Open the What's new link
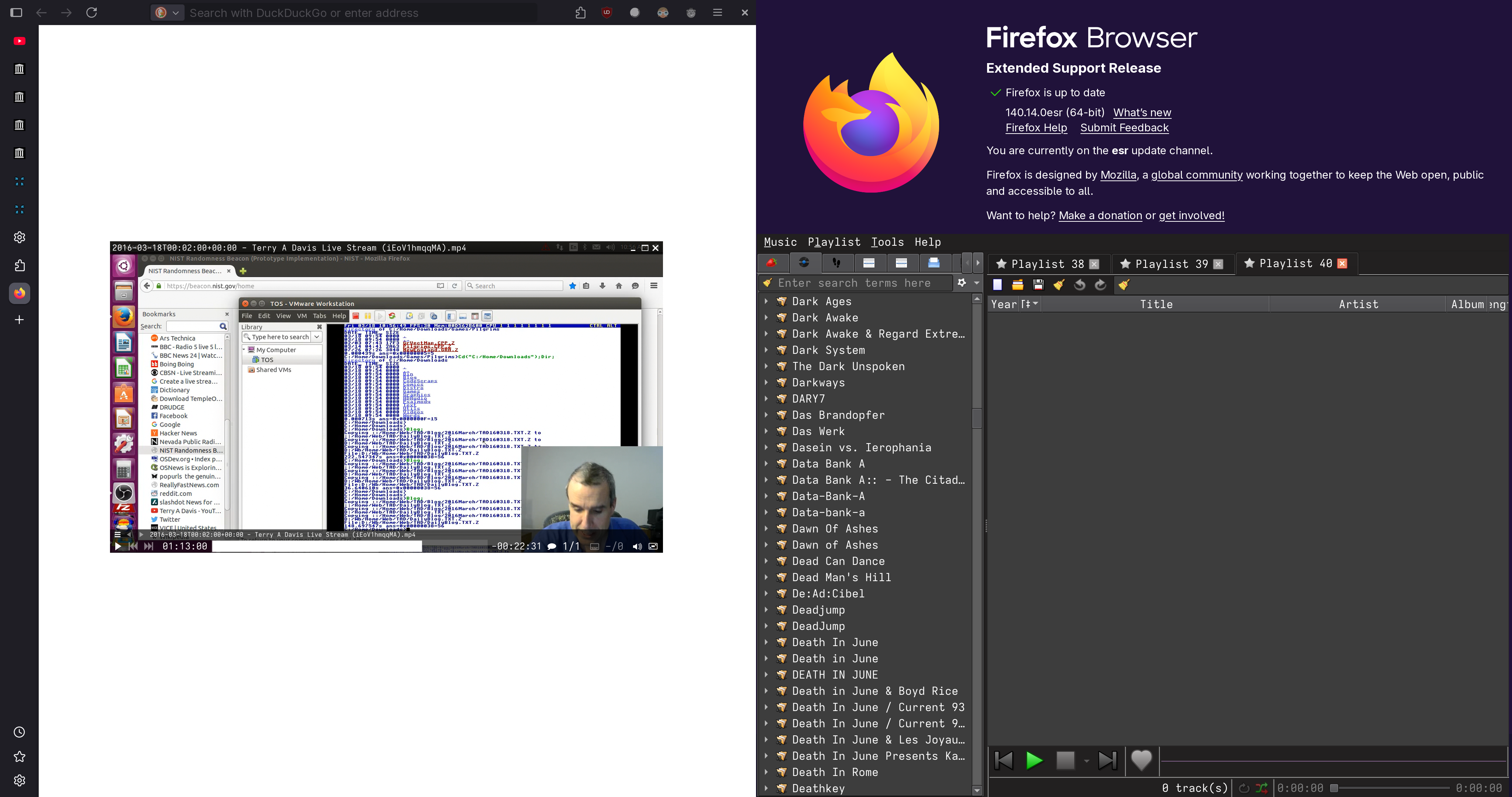Screen dimensions: 1512x797 (x=1142, y=113)
